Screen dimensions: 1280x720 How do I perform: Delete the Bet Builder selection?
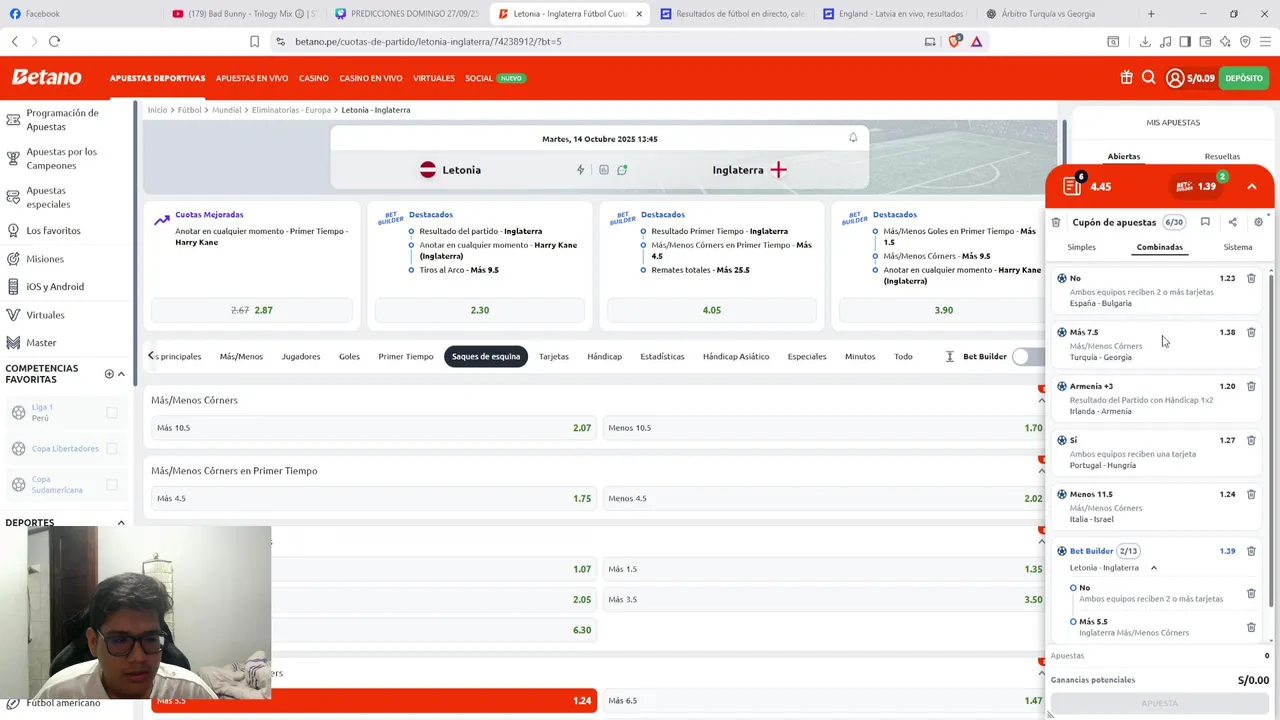pos(1251,551)
